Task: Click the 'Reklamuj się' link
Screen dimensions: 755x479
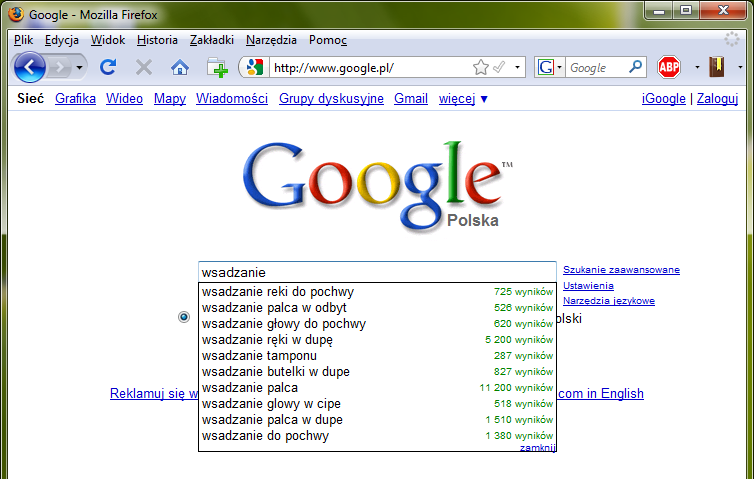Action: (154, 394)
